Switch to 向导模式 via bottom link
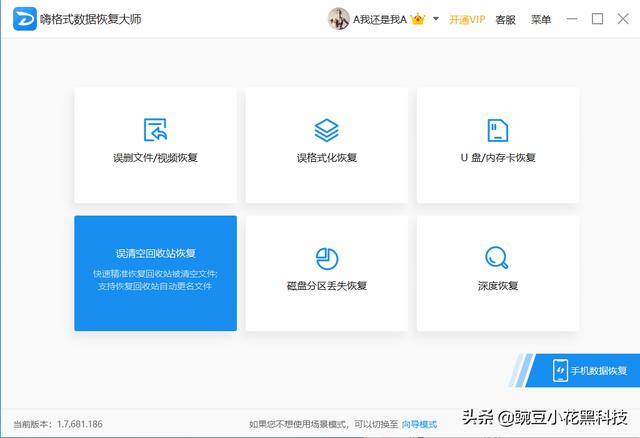The width and height of the screenshot is (640, 438). tap(419, 424)
